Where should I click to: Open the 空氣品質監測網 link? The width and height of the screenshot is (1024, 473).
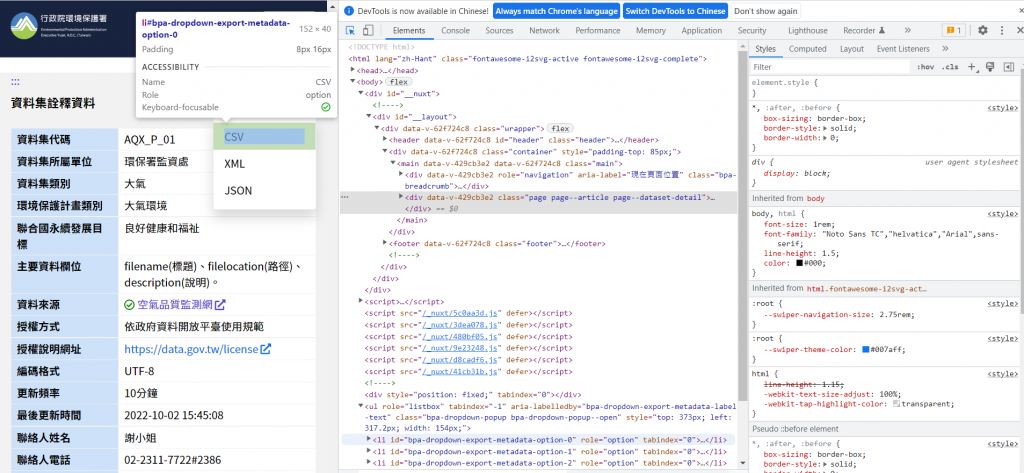point(175,304)
